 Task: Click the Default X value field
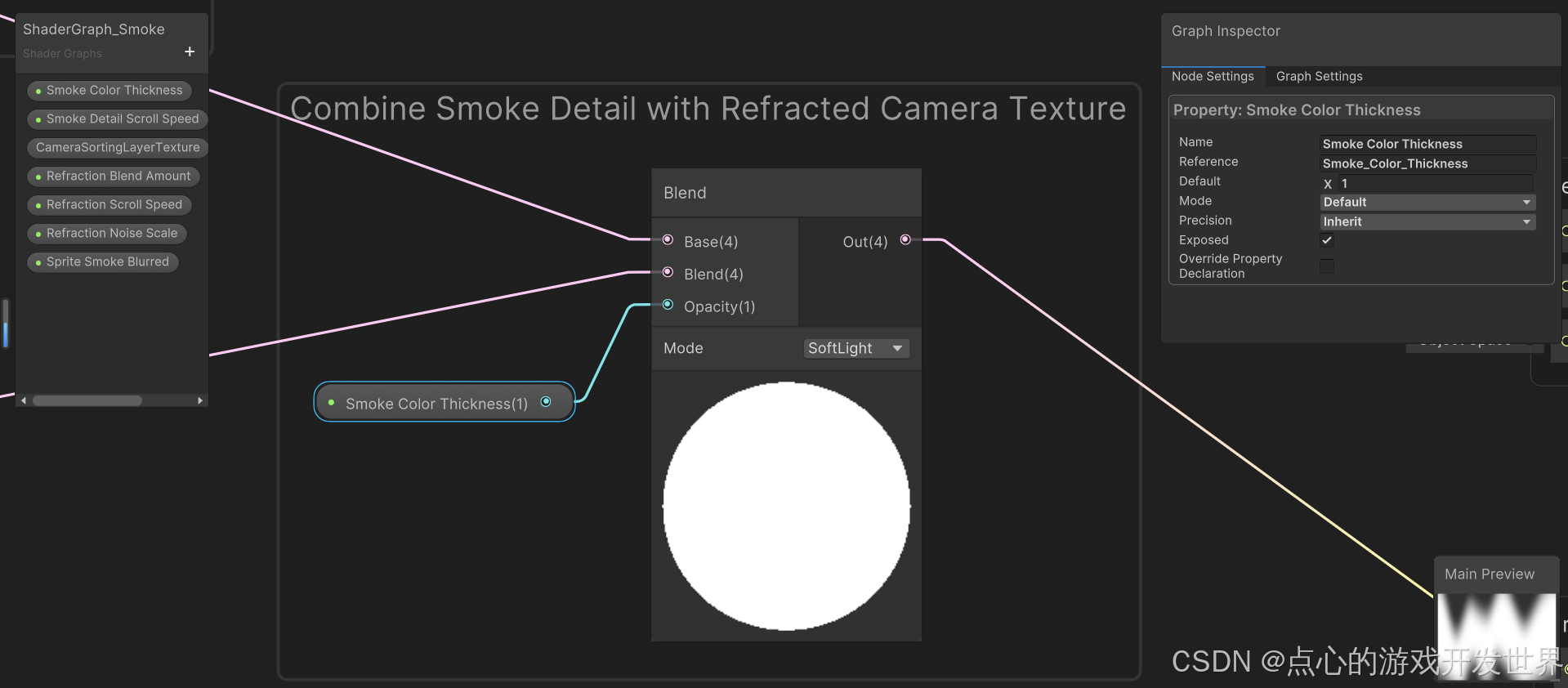(x=1435, y=183)
